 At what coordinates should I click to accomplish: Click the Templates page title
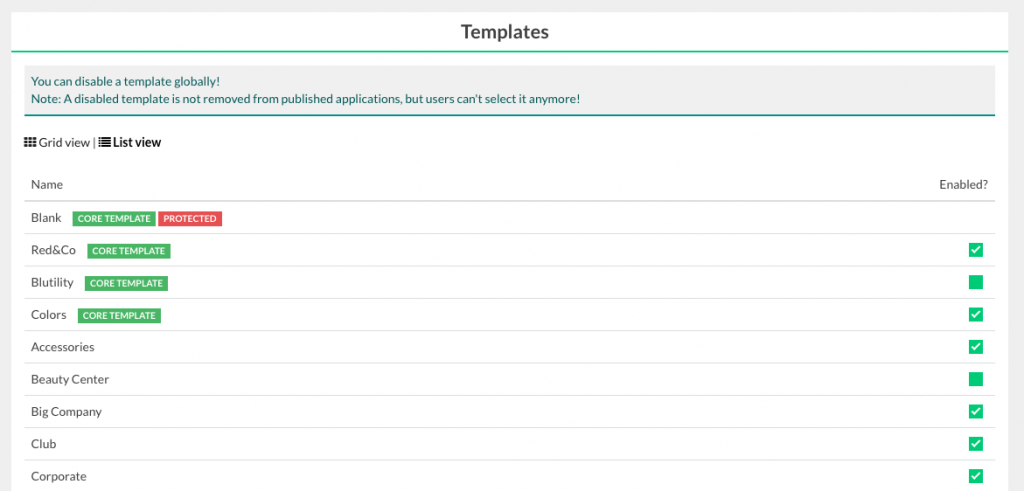point(505,32)
